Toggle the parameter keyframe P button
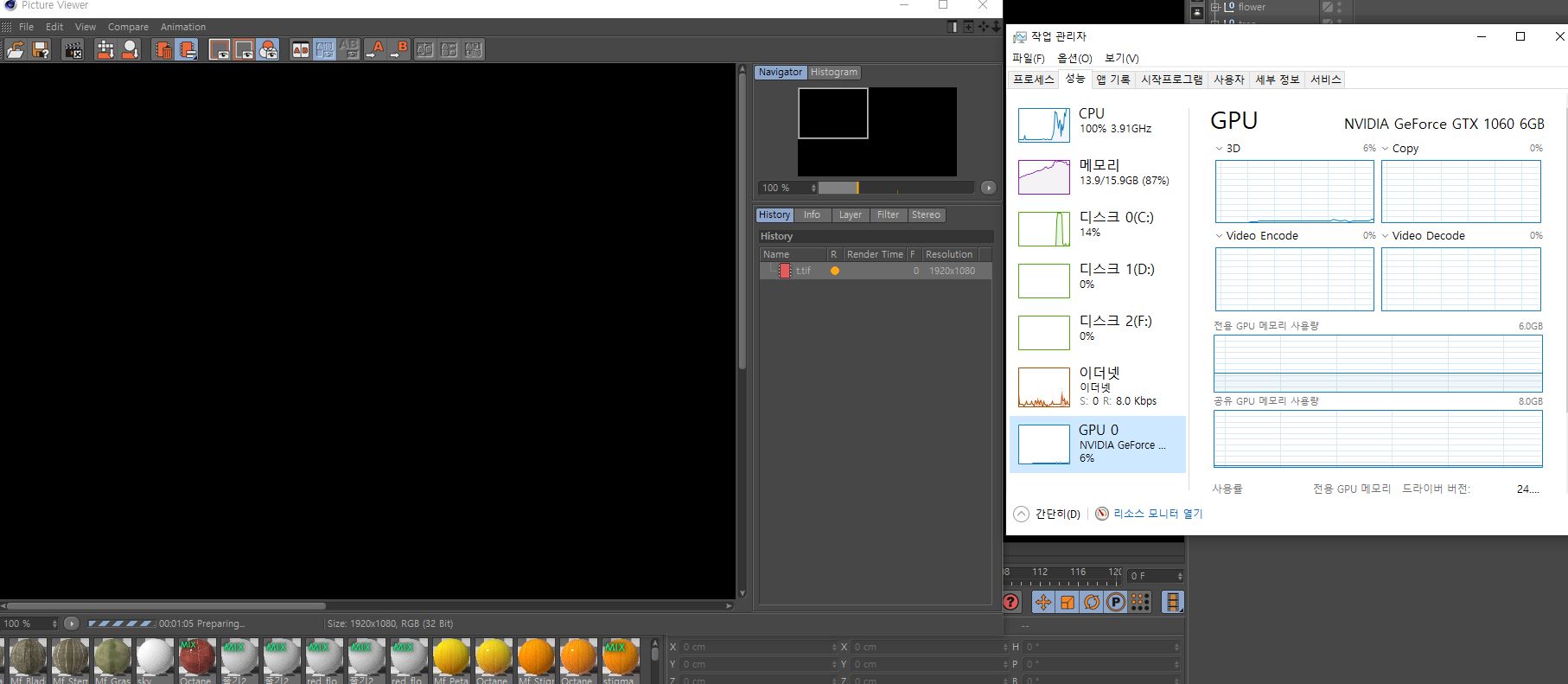The height and width of the screenshot is (684, 1568). click(1116, 603)
